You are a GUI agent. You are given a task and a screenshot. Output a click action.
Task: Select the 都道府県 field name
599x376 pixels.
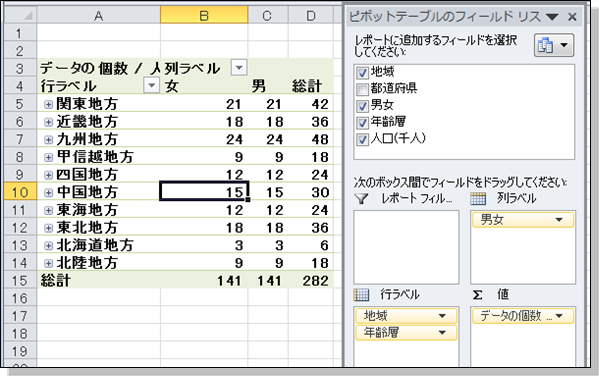(x=393, y=89)
